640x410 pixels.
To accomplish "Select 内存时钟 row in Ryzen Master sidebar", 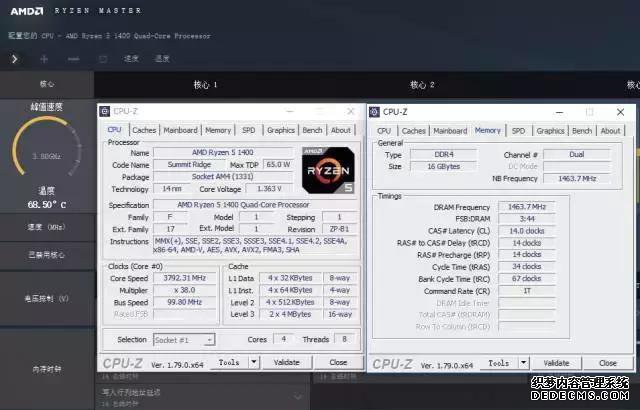I will 47,369.
